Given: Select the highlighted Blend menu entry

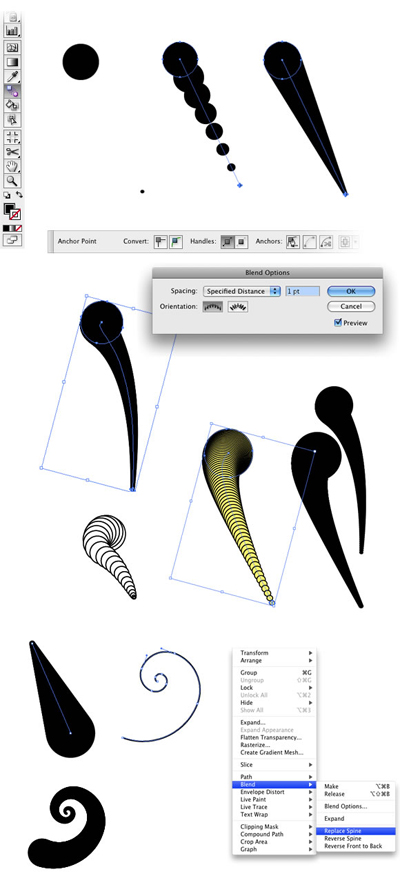Looking at the screenshot, I should (274, 784).
